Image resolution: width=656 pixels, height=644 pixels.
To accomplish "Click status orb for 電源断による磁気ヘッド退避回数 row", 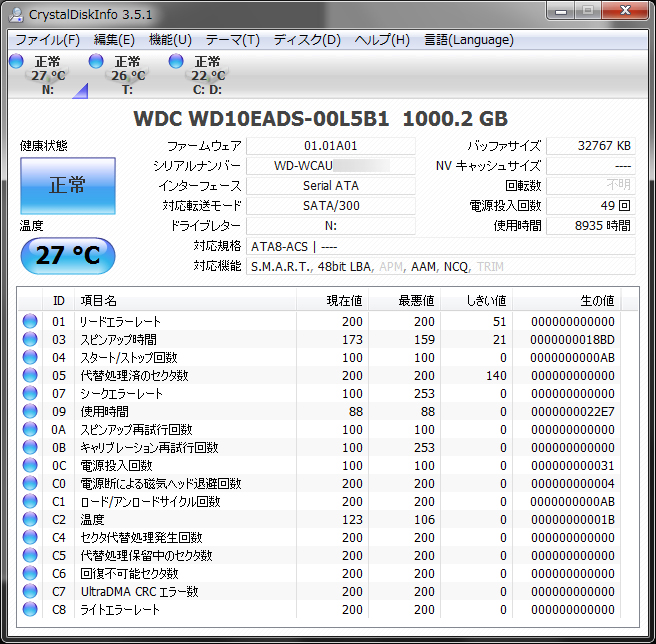I will (30, 483).
